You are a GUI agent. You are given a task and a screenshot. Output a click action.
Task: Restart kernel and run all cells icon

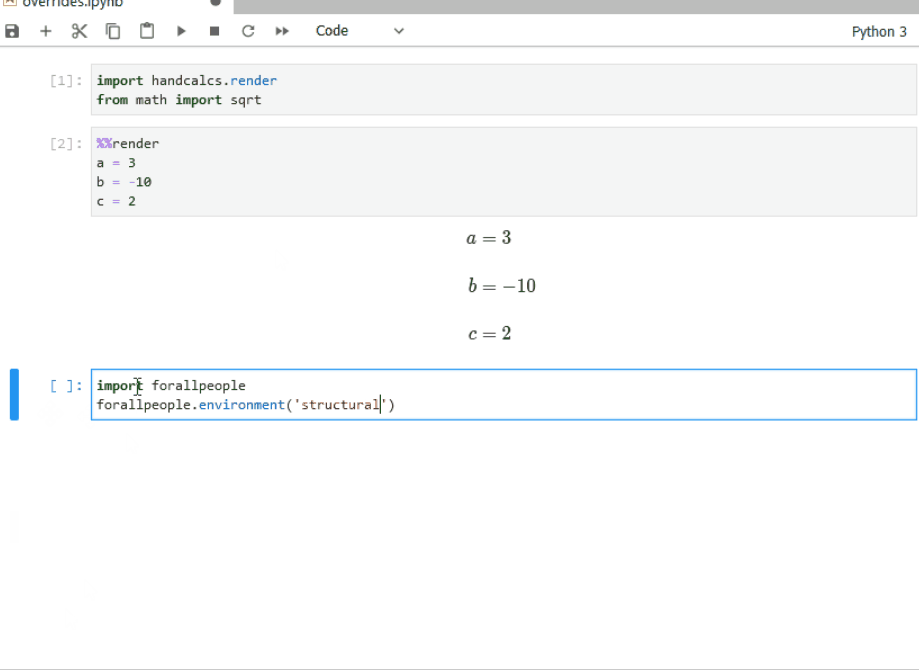[x=282, y=31]
